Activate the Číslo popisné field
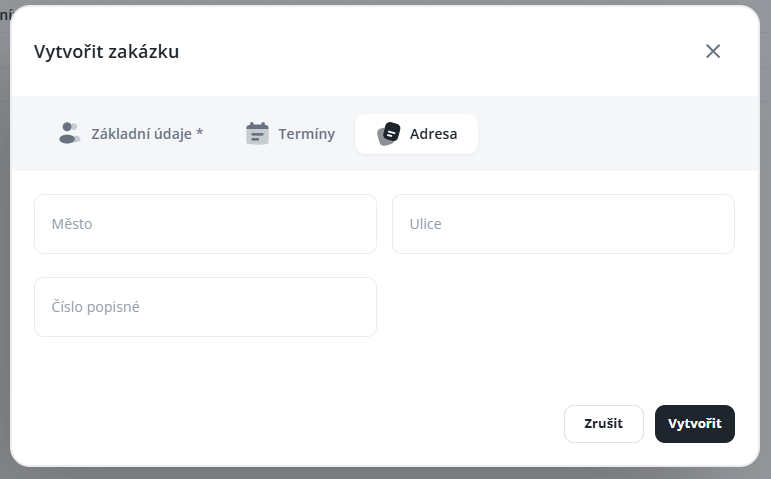 point(205,307)
